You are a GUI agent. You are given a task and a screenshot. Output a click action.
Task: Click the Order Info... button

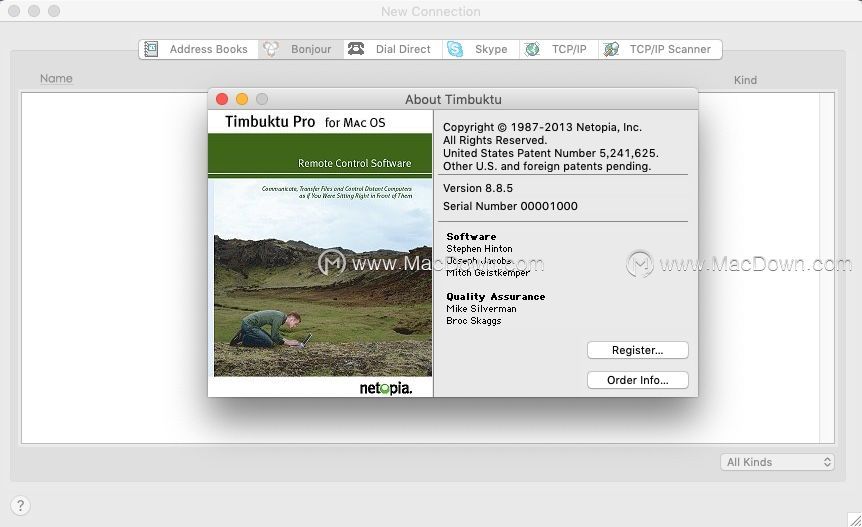638,380
